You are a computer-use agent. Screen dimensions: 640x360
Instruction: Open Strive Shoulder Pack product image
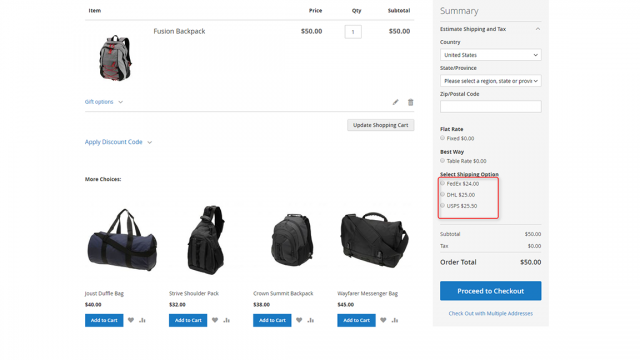point(206,239)
